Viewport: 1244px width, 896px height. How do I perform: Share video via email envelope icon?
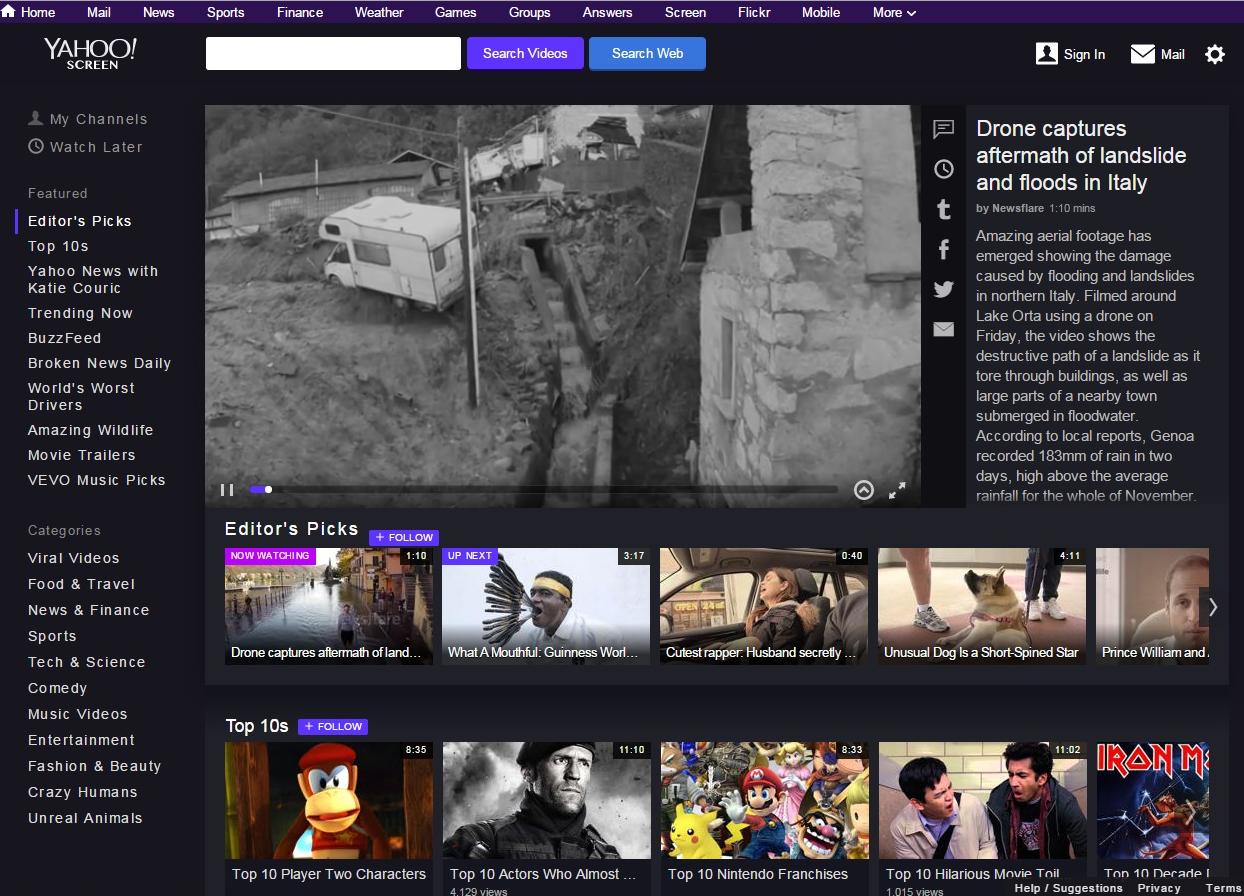click(943, 329)
